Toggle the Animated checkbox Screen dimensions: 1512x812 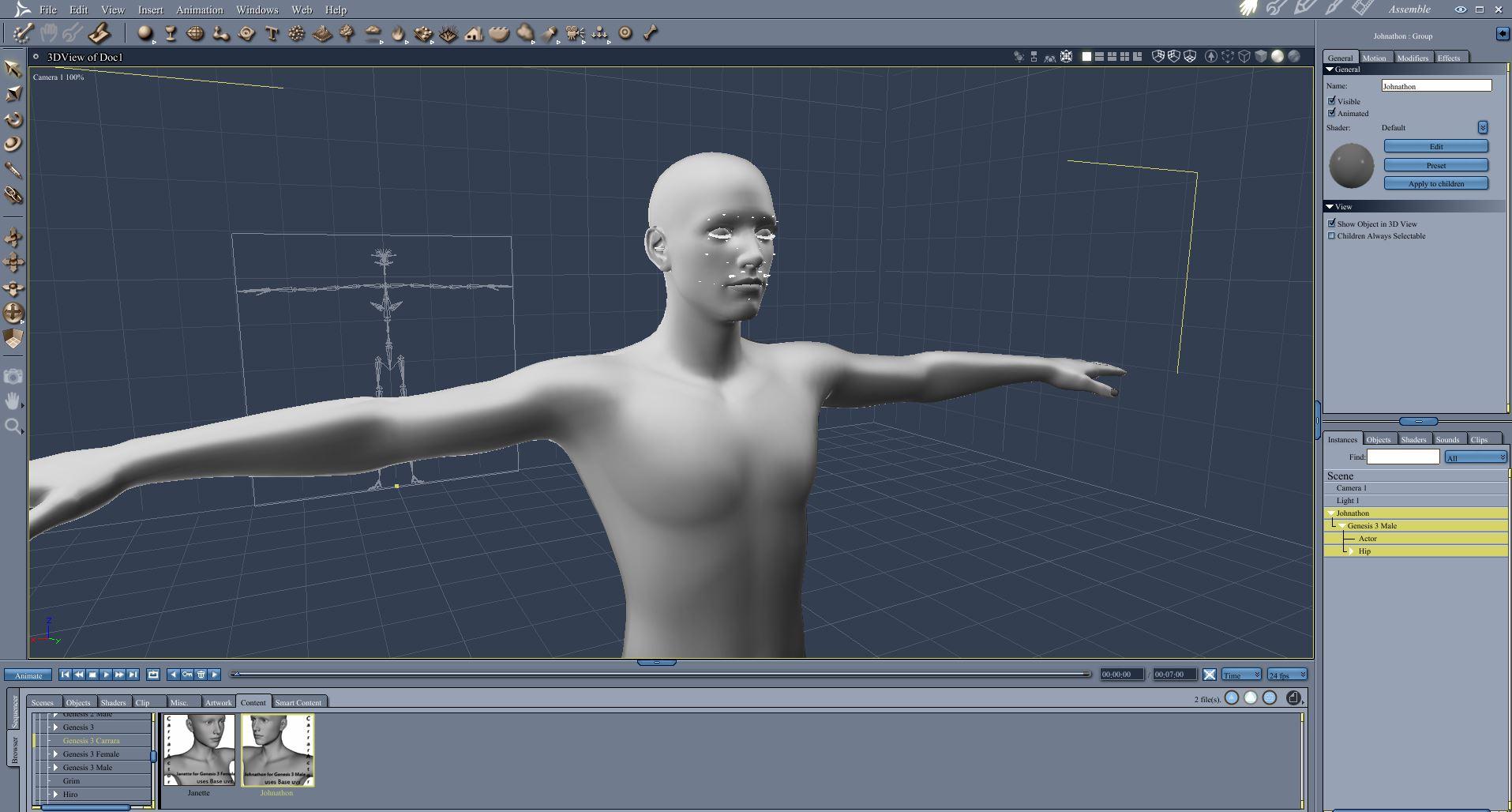tap(1332, 113)
